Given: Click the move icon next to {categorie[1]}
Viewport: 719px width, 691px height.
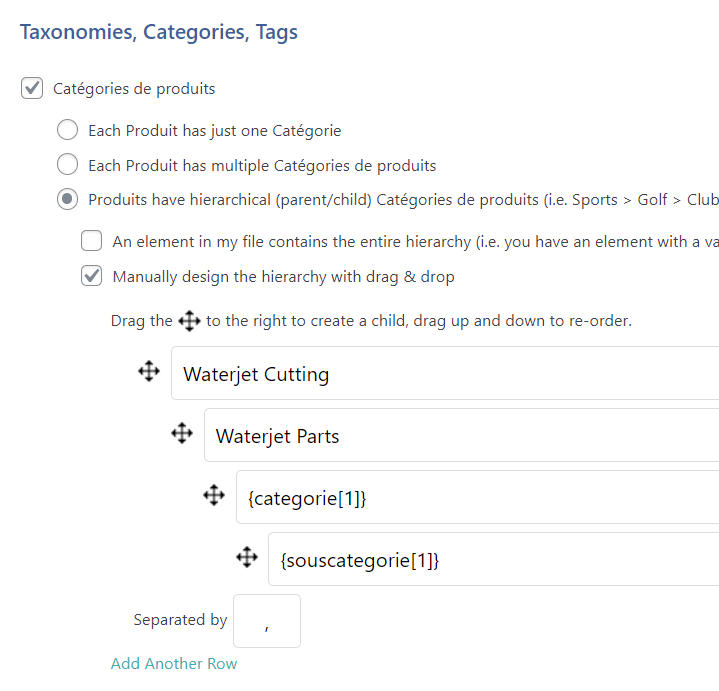Looking at the screenshot, I should pyautogui.click(x=214, y=496).
